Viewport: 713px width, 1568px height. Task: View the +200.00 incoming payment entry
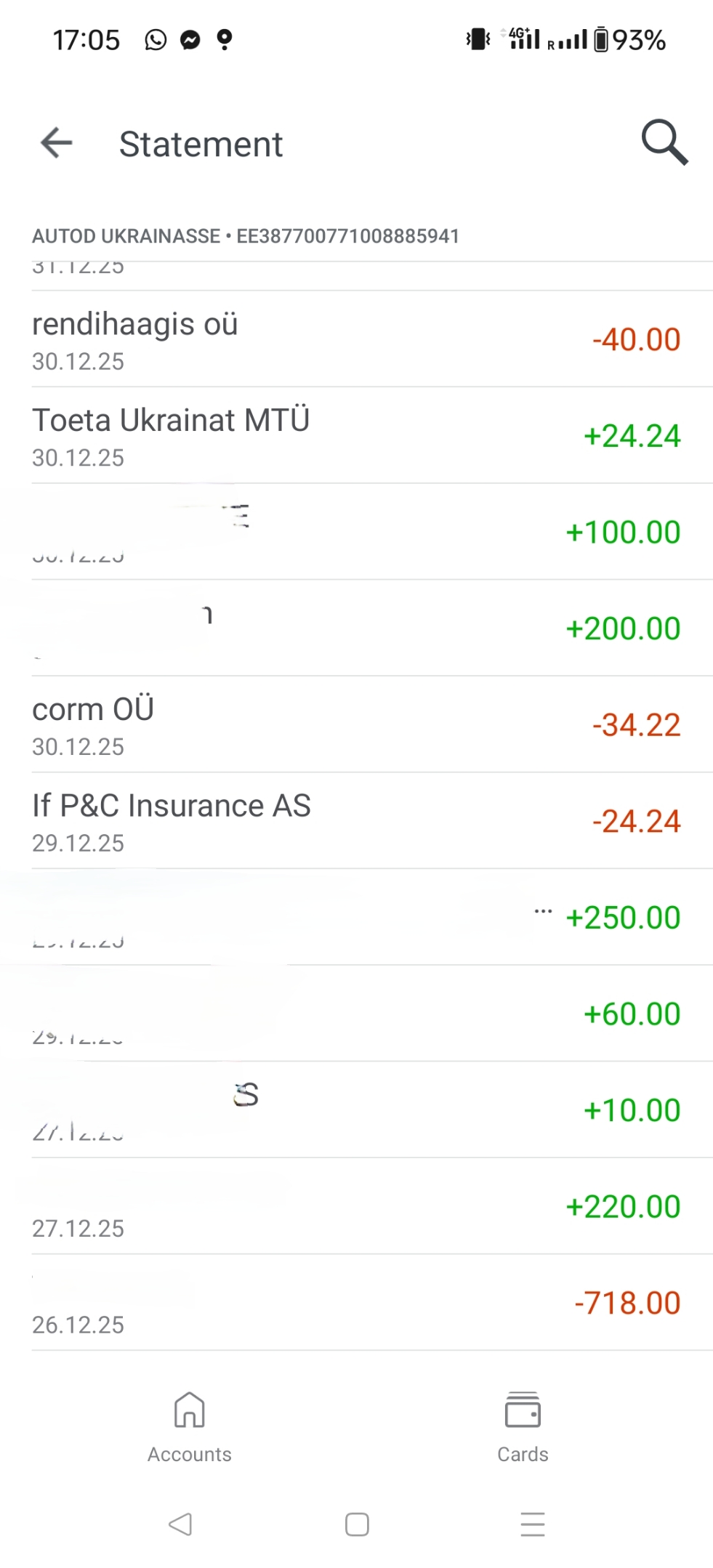[x=356, y=629]
